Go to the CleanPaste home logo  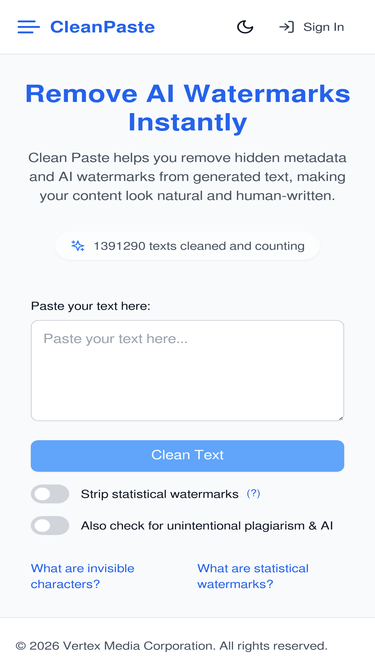102,27
